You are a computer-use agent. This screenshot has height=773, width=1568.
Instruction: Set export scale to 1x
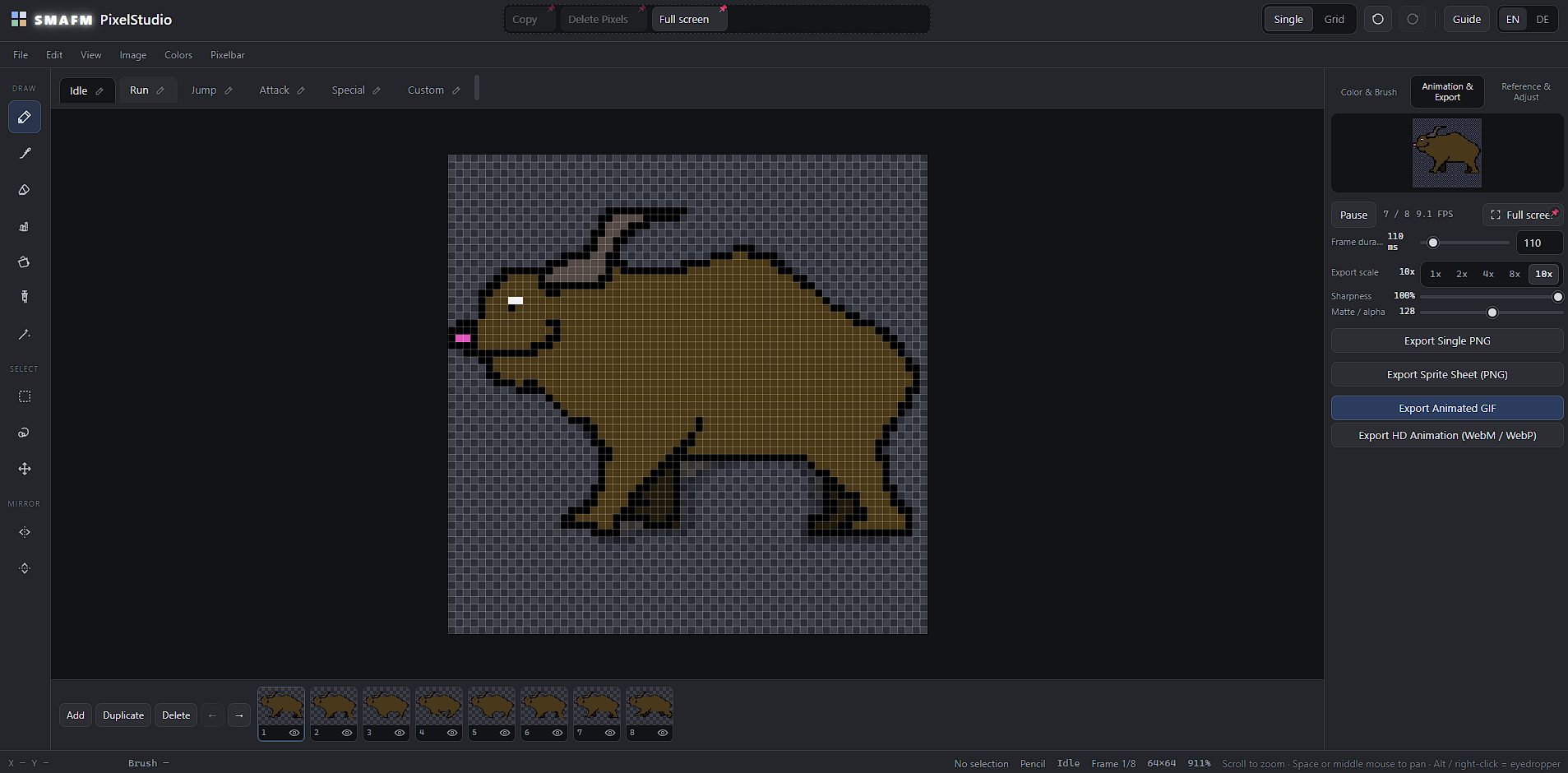point(1436,274)
